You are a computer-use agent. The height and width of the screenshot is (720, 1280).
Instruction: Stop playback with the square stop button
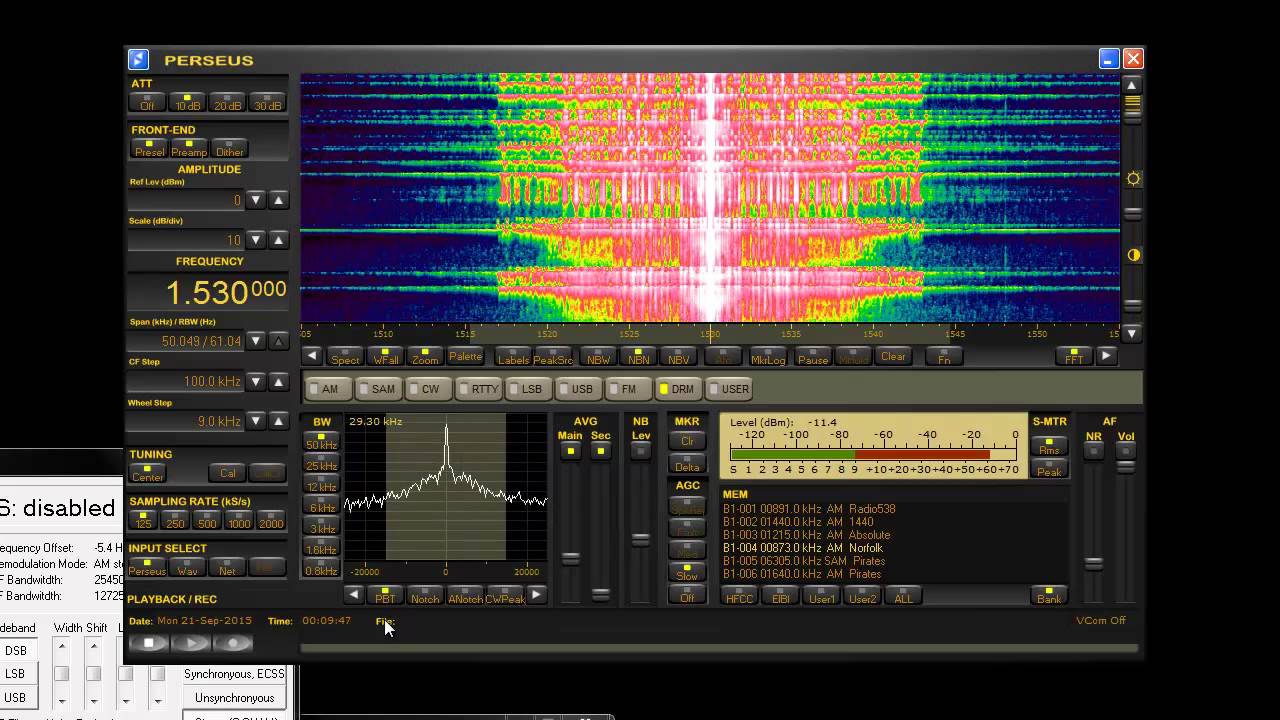click(149, 643)
